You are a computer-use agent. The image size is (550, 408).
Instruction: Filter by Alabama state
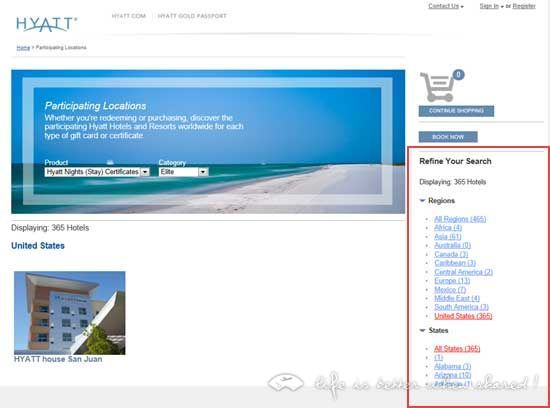tap(452, 366)
